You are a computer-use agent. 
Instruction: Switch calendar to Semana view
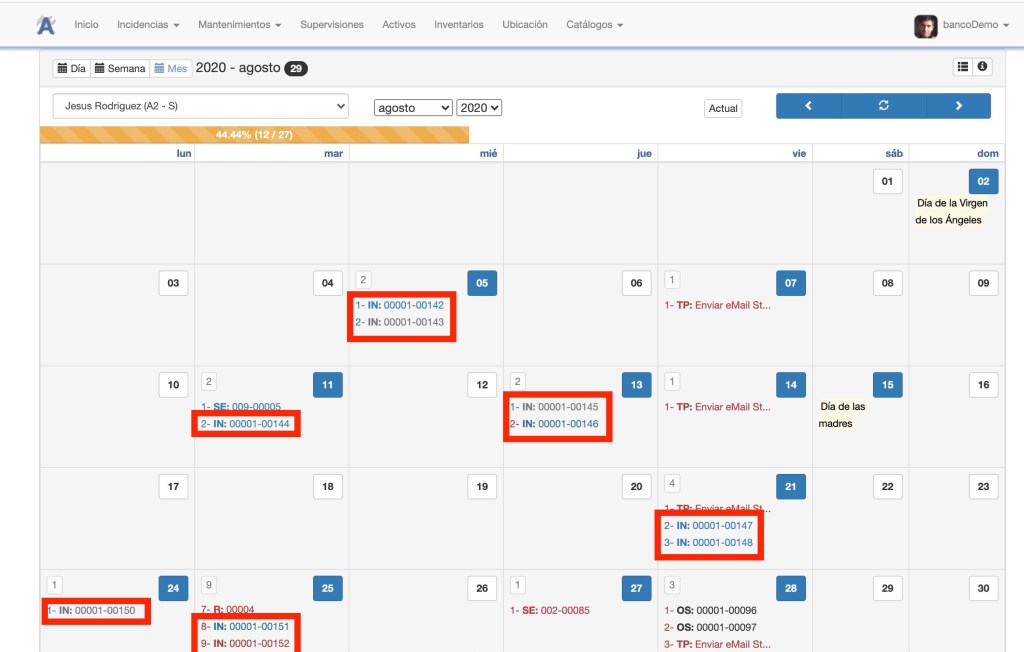(120, 69)
